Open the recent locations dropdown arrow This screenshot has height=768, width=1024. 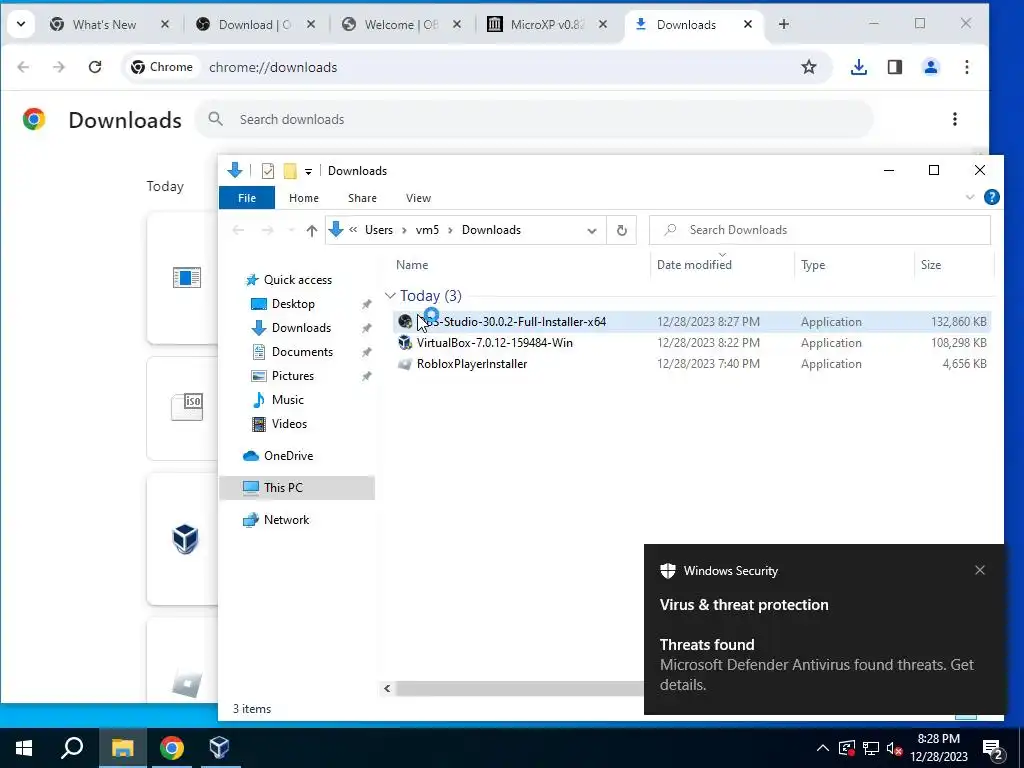point(291,230)
